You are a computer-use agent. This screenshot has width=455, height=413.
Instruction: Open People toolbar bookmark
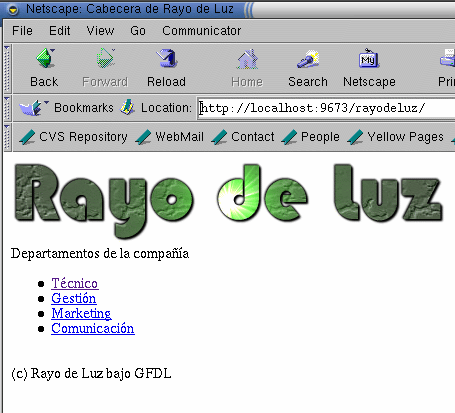click(310, 137)
